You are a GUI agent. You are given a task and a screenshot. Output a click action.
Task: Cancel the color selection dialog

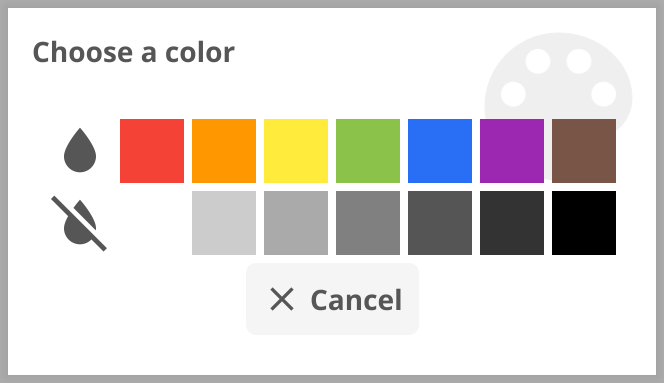pyautogui.click(x=332, y=299)
